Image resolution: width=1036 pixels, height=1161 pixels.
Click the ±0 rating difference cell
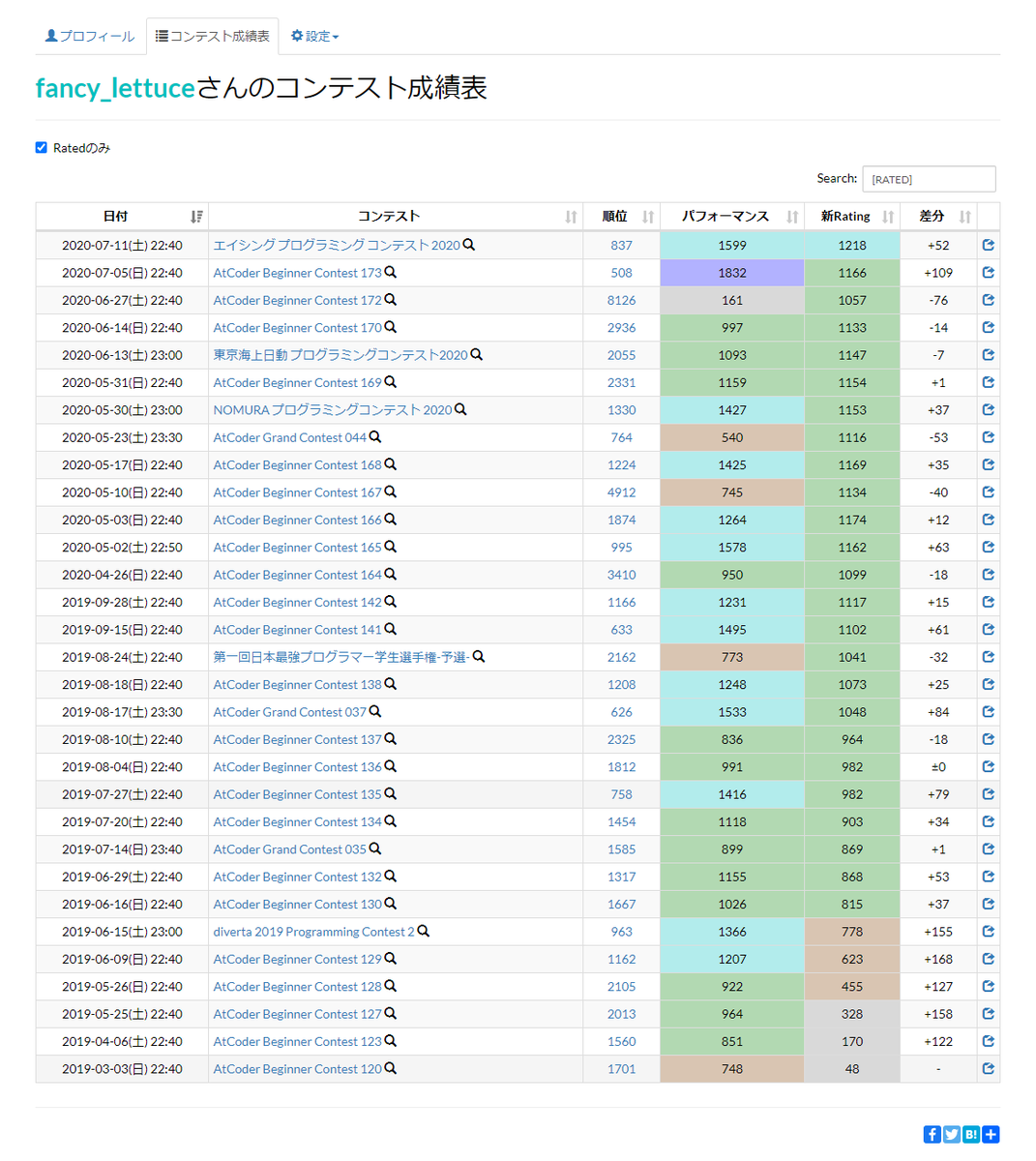(938, 766)
